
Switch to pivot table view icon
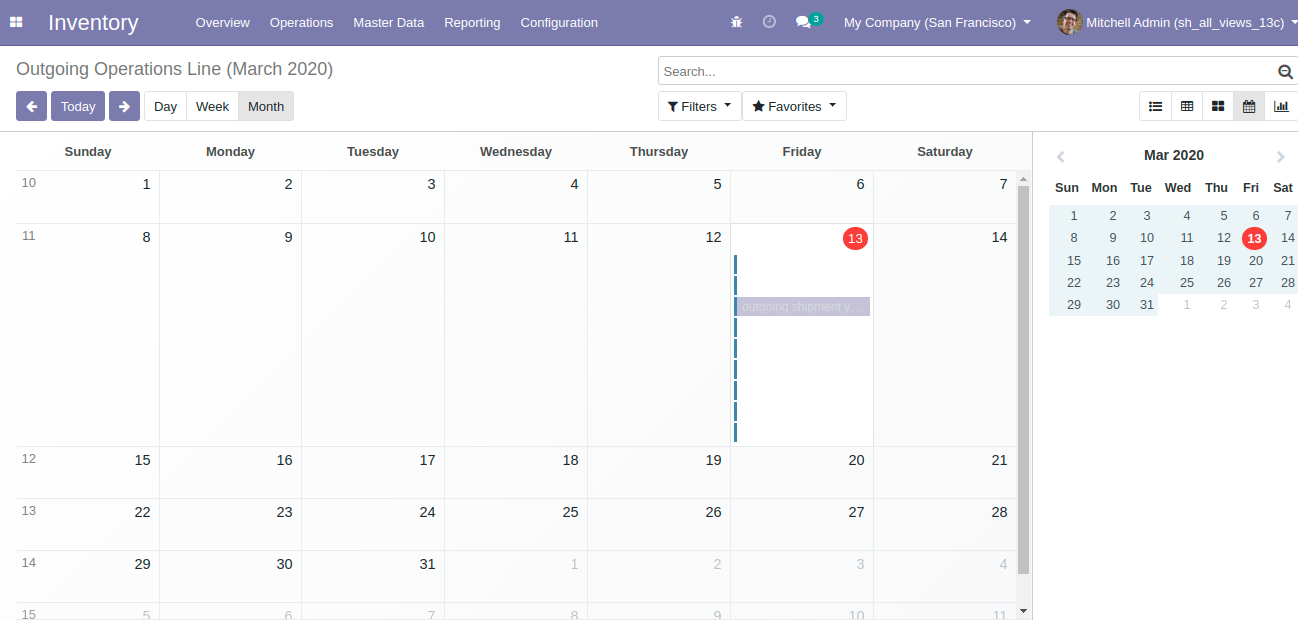pos(1187,106)
